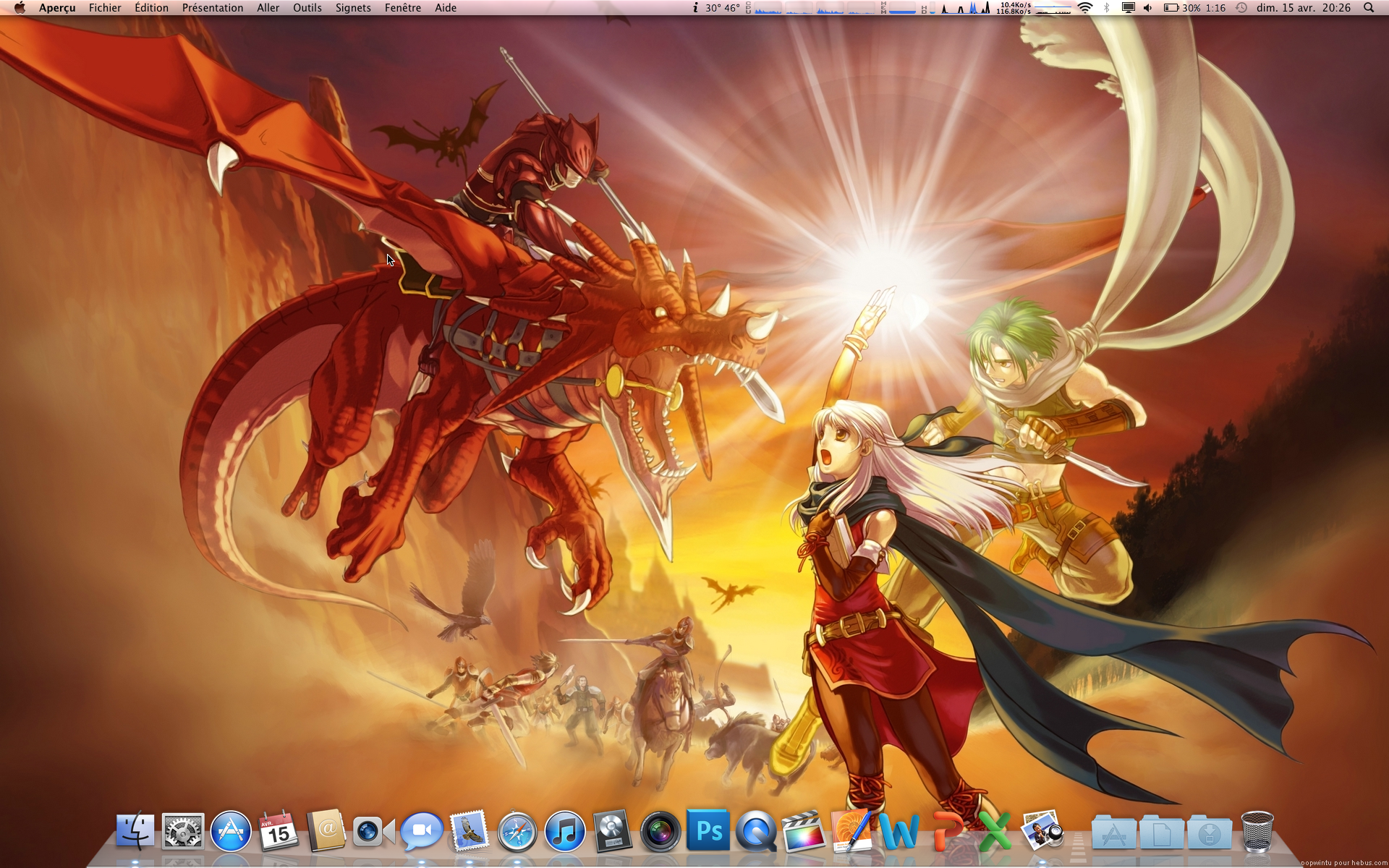Open the Outils menu
Screen dimensions: 1389x868
307,8
